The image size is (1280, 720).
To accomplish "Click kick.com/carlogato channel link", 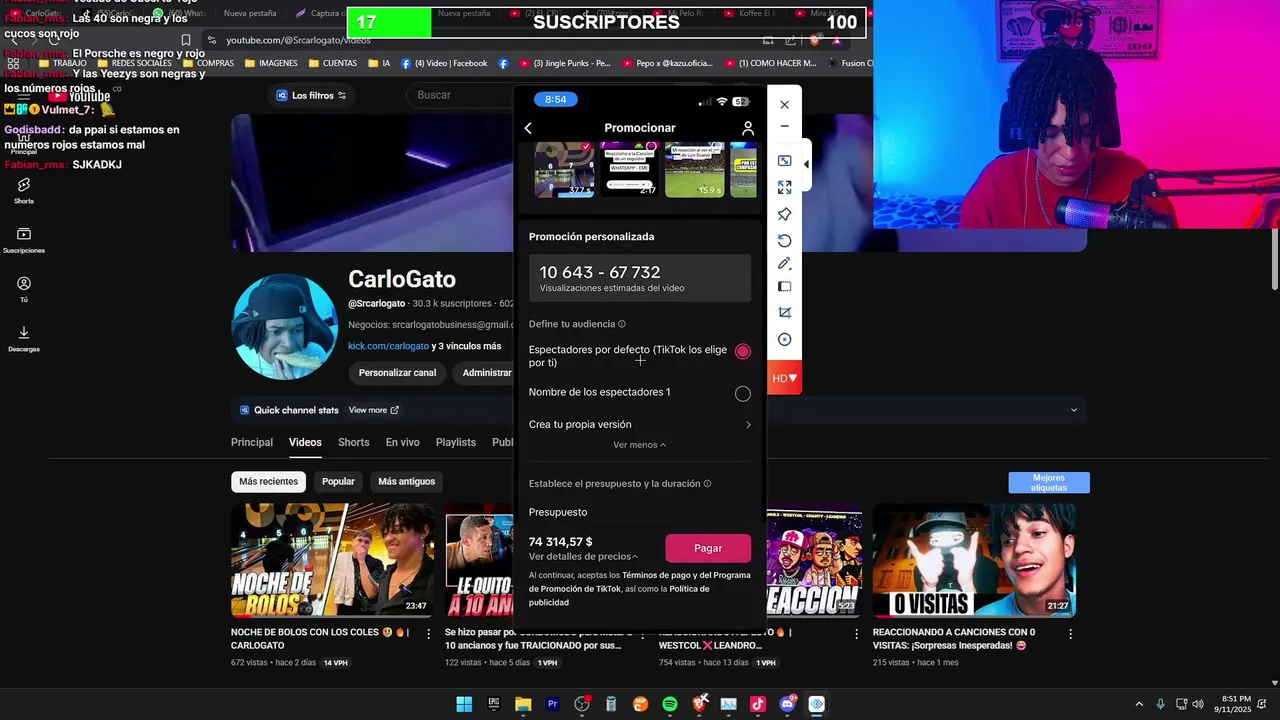I will point(388,346).
